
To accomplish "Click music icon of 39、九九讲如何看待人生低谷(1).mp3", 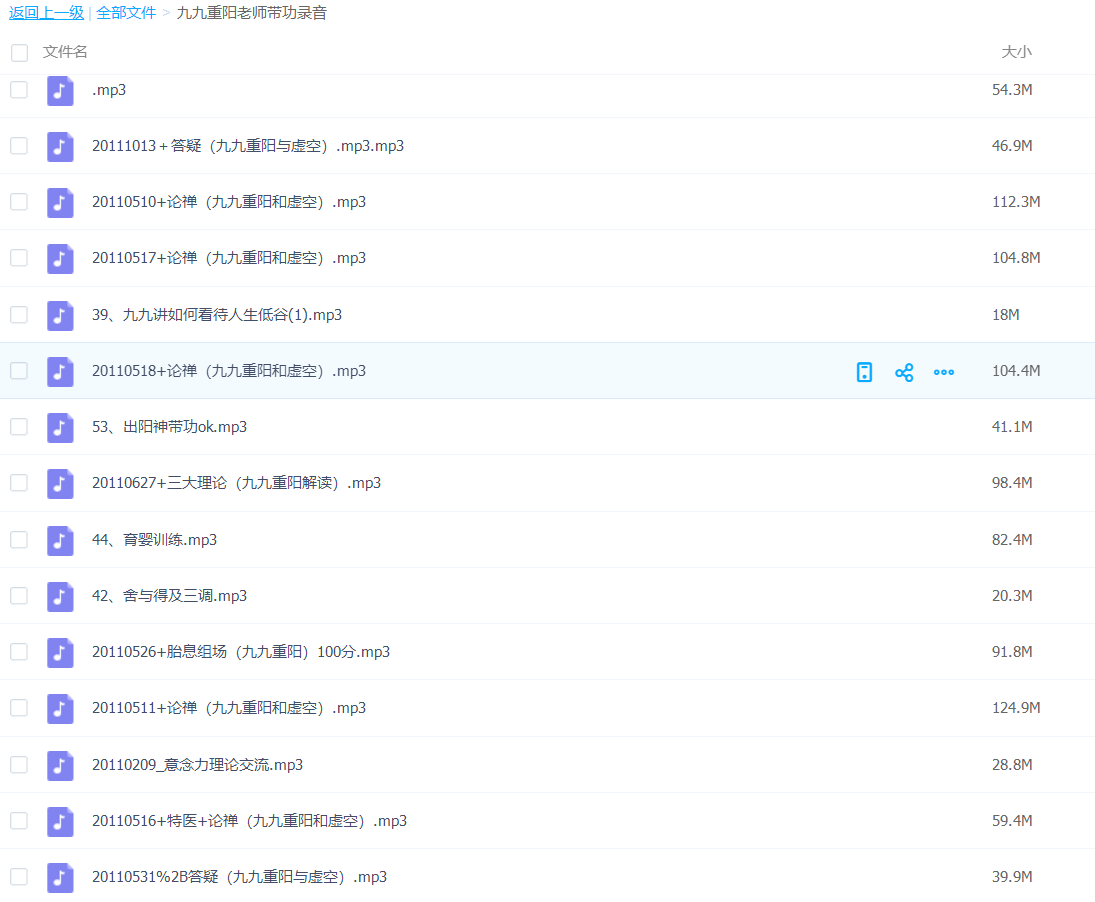I will point(60,315).
